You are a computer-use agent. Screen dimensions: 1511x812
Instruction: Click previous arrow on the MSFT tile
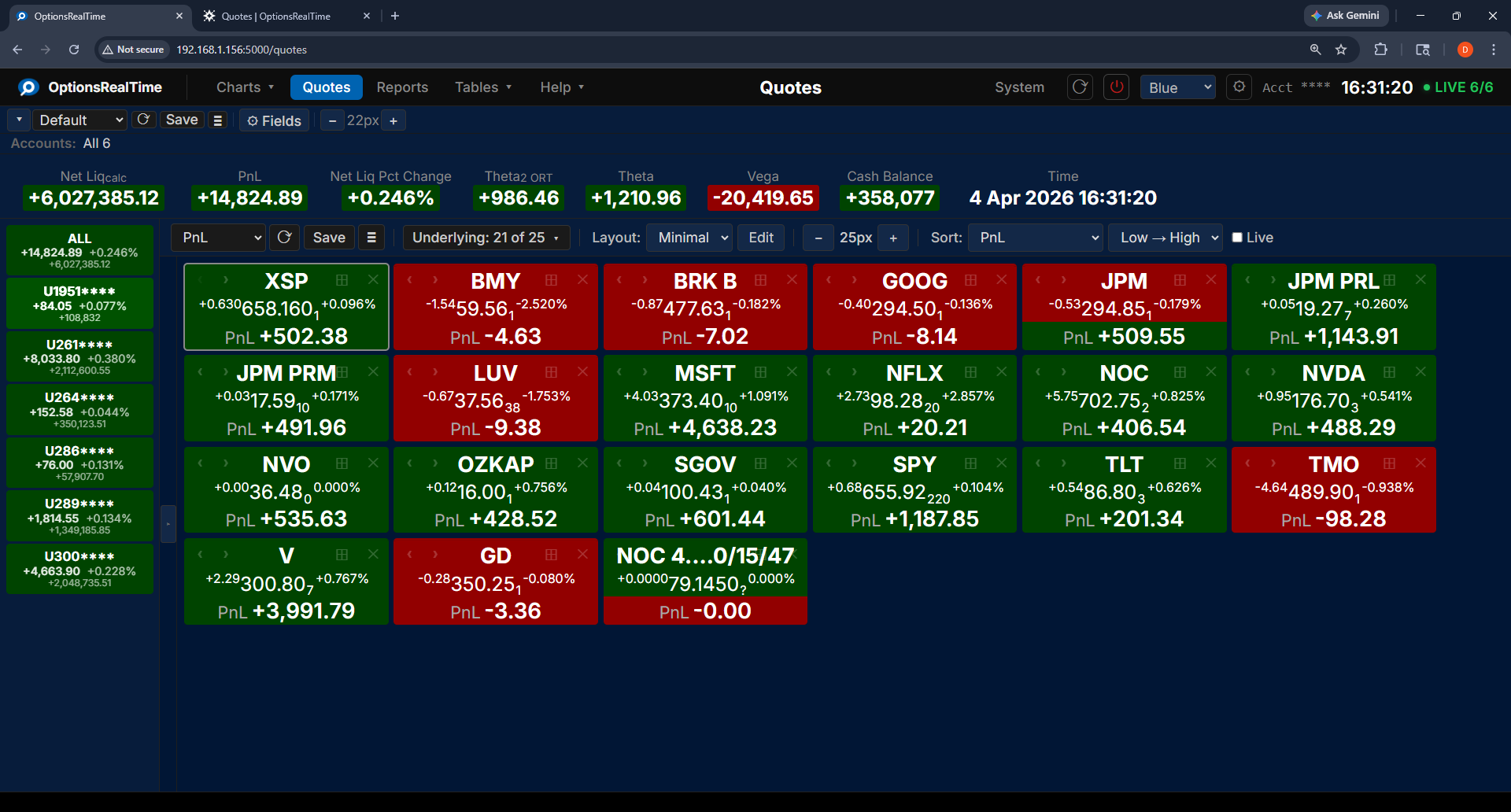(x=619, y=371)
